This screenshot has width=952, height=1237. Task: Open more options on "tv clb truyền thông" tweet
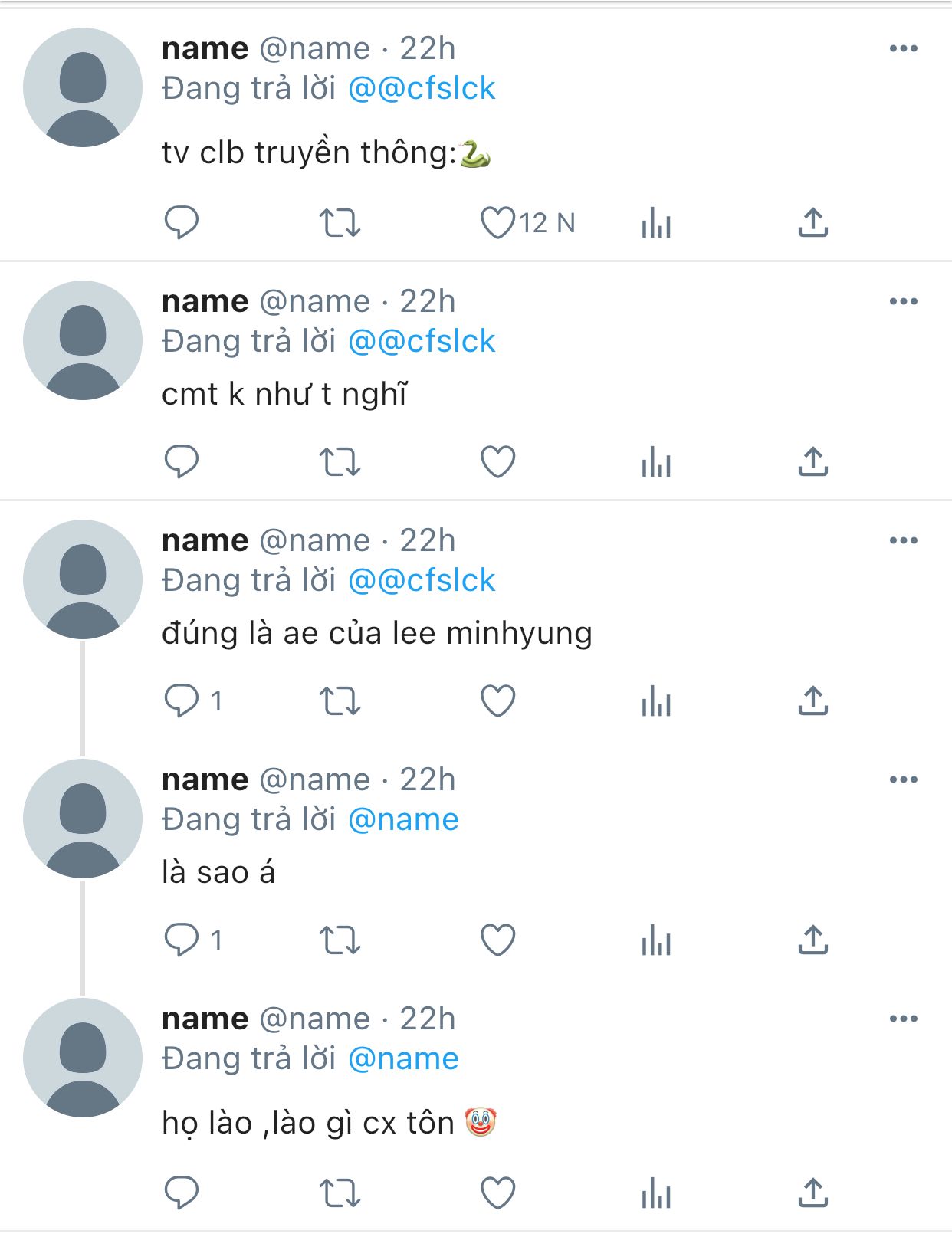pos(904,49)
